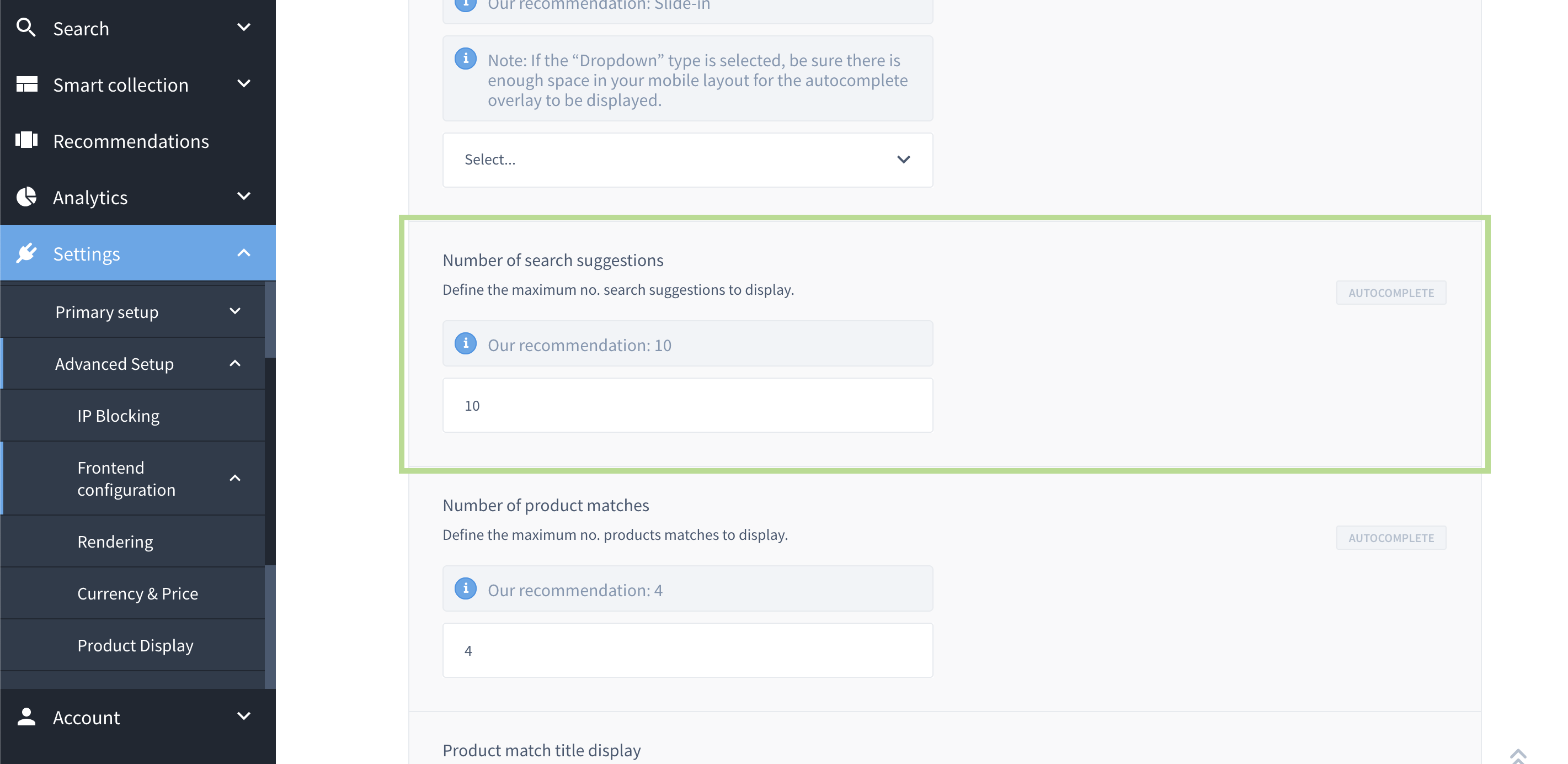The width and height of the screenshot is (1568, 764).
Task: Toggle AUTOCOMPLETE for product matches
Action: tap(1391, 537)
